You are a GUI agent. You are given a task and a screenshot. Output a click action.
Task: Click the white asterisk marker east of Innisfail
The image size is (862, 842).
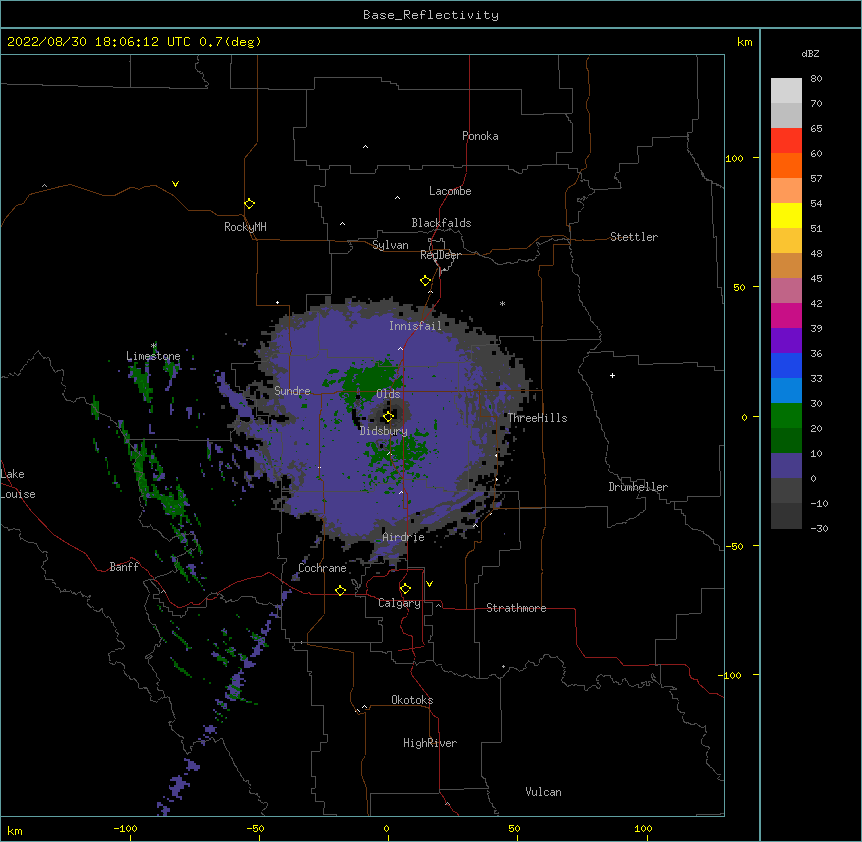point(502,303)
